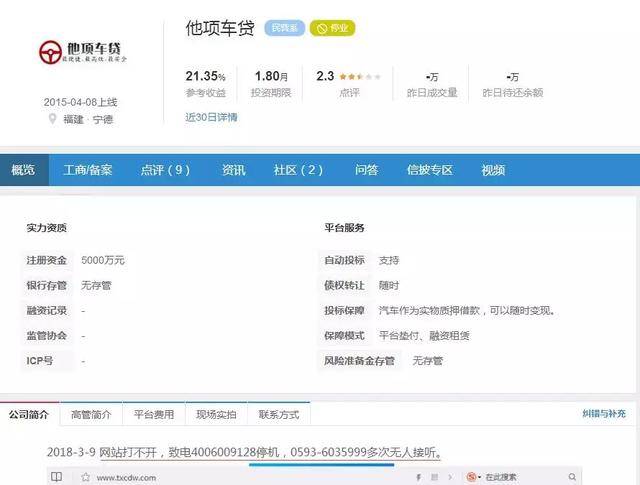
Task: Open the 社区 (2) tab
Action: (x=298, y=170)
